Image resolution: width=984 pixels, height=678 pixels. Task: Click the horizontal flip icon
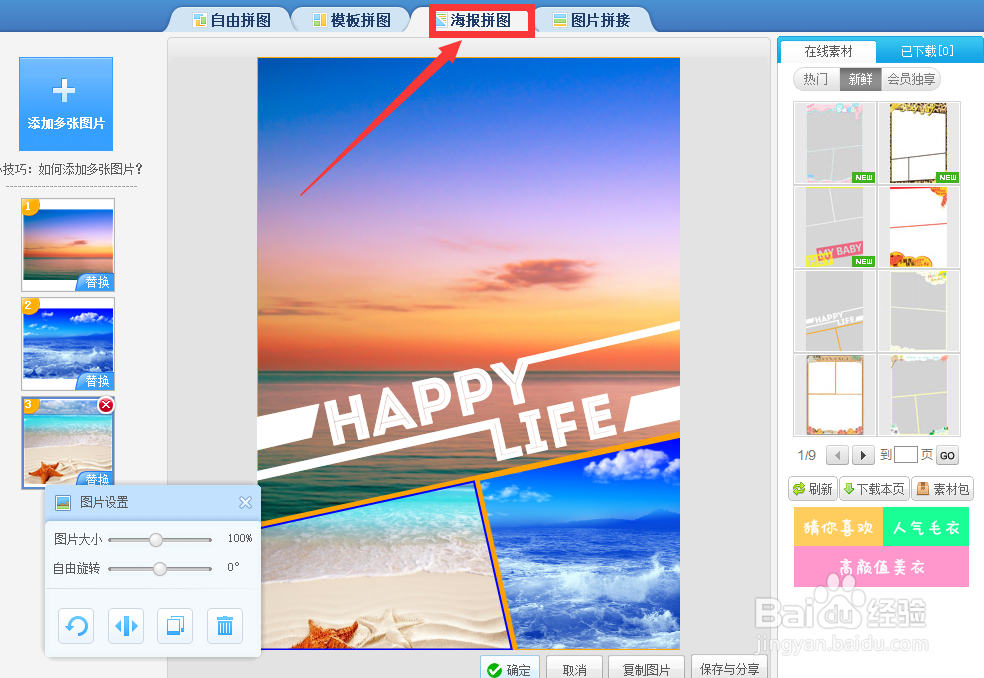(126, 626)
